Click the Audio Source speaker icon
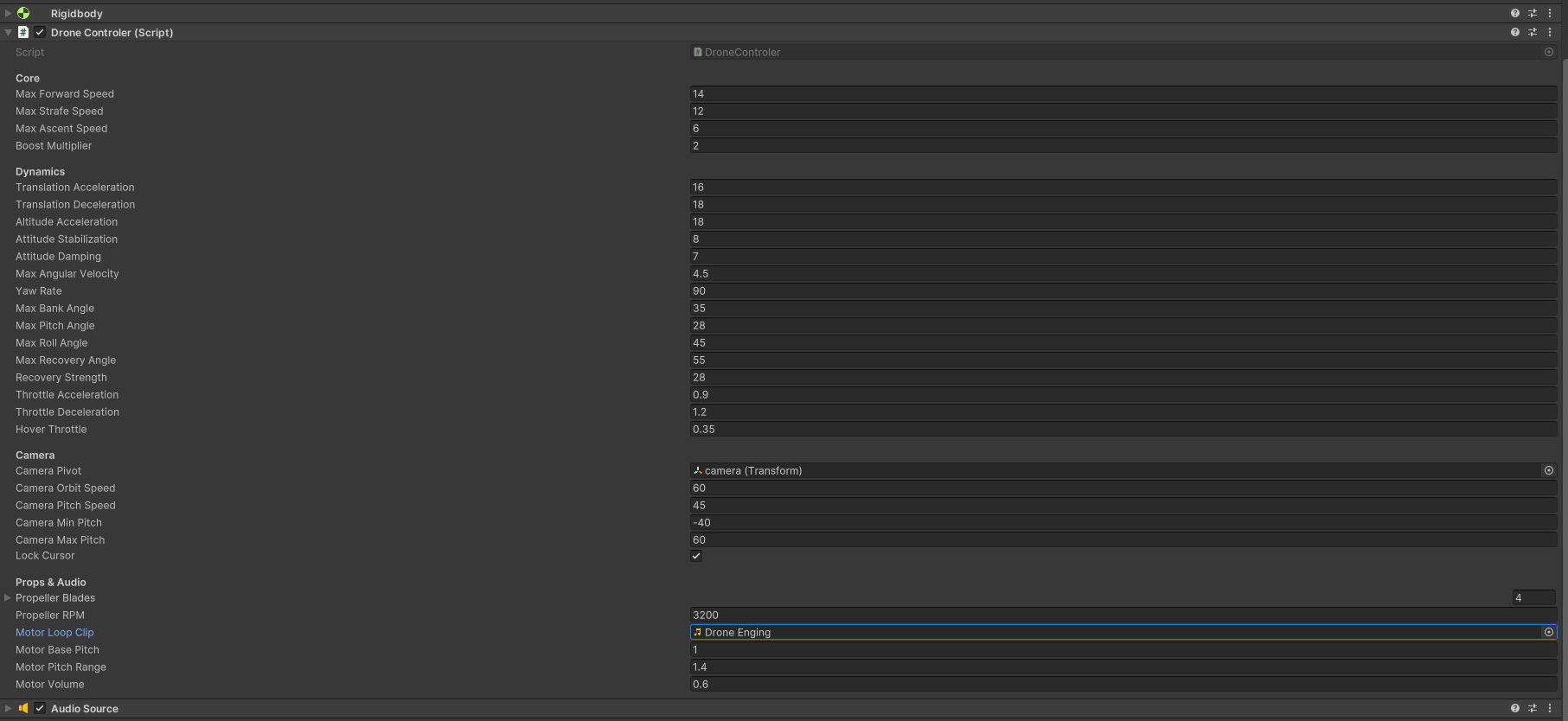1568x721 pixels. (x=23, y=708)
